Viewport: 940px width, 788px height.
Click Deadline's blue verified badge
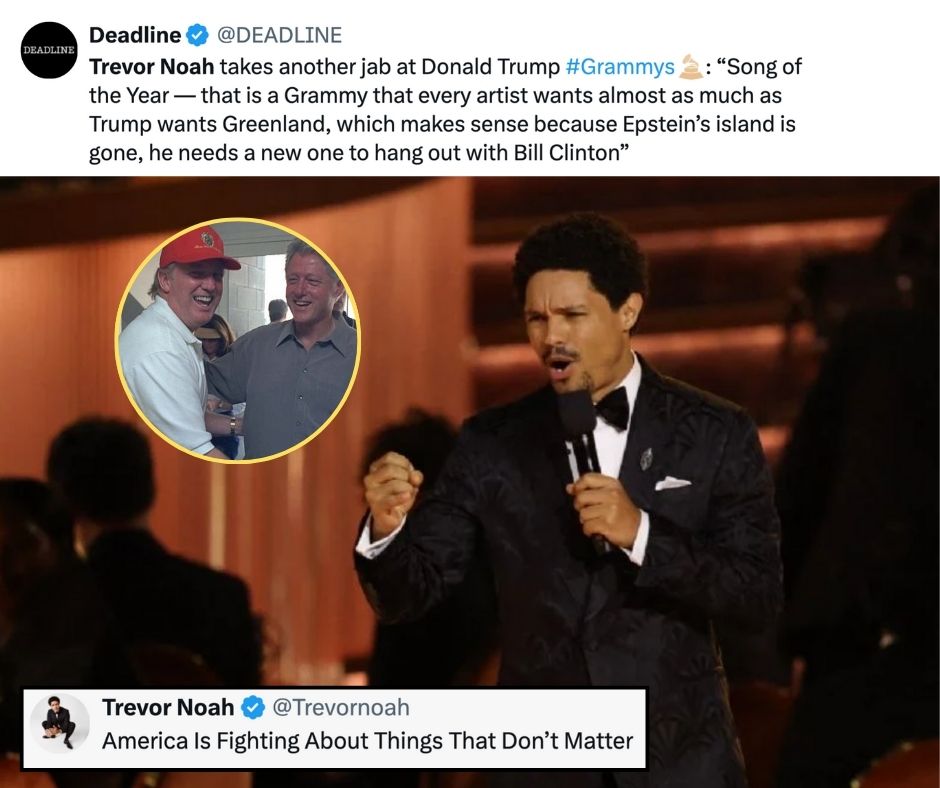click(197, 35)
